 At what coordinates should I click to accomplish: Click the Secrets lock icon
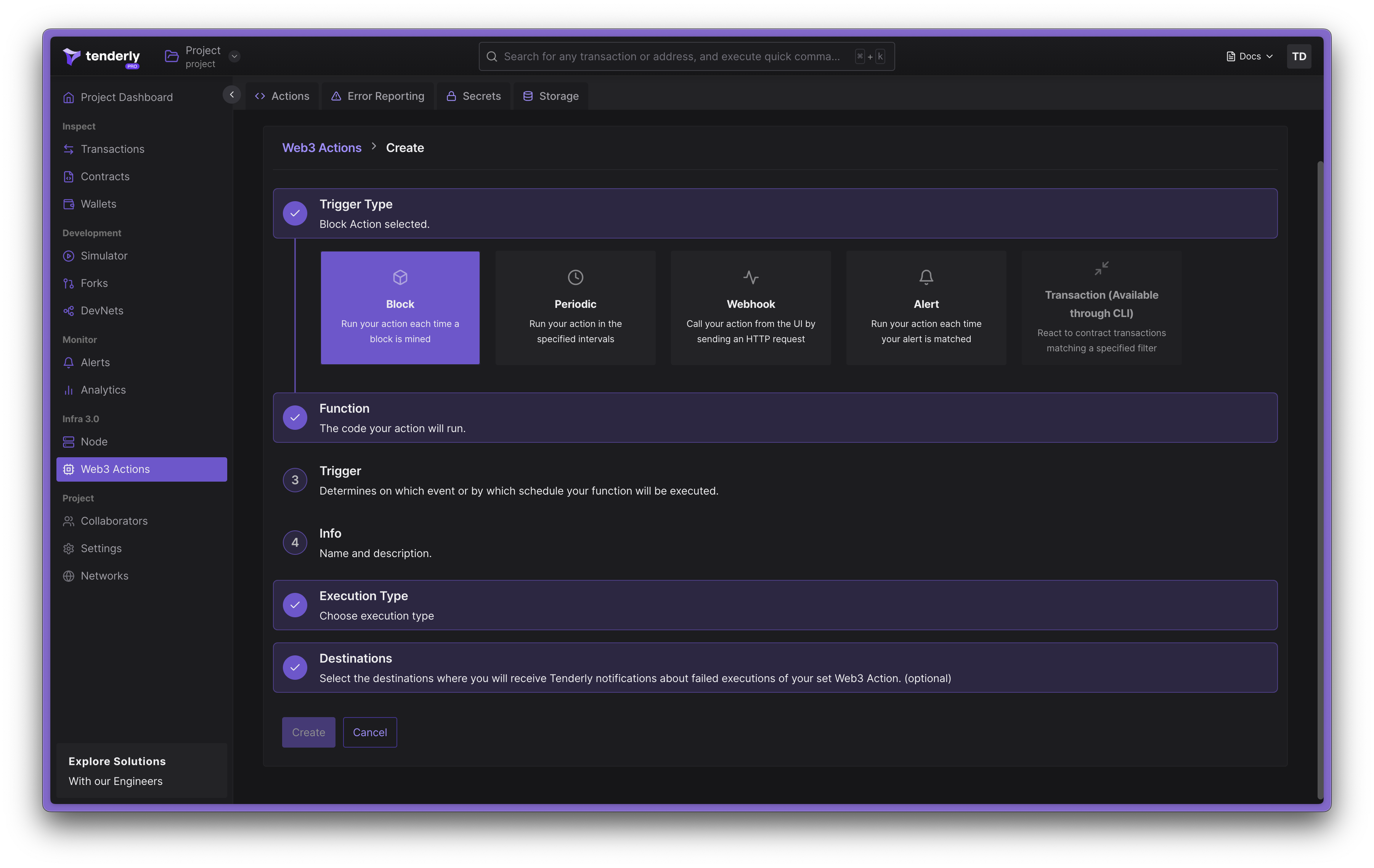click(x=451, y=96)
